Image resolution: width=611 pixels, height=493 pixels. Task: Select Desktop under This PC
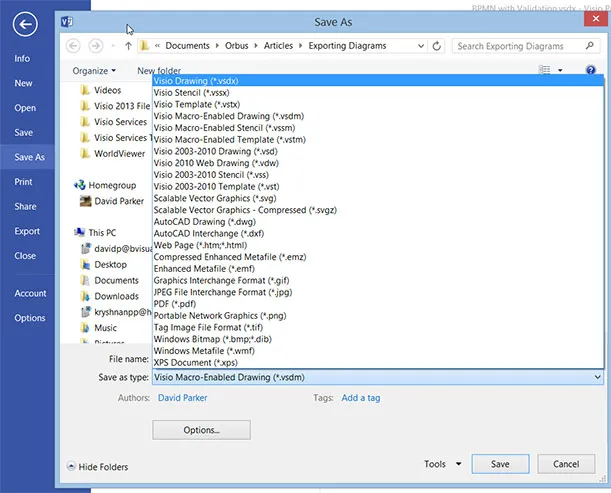(x=103, y=265)
